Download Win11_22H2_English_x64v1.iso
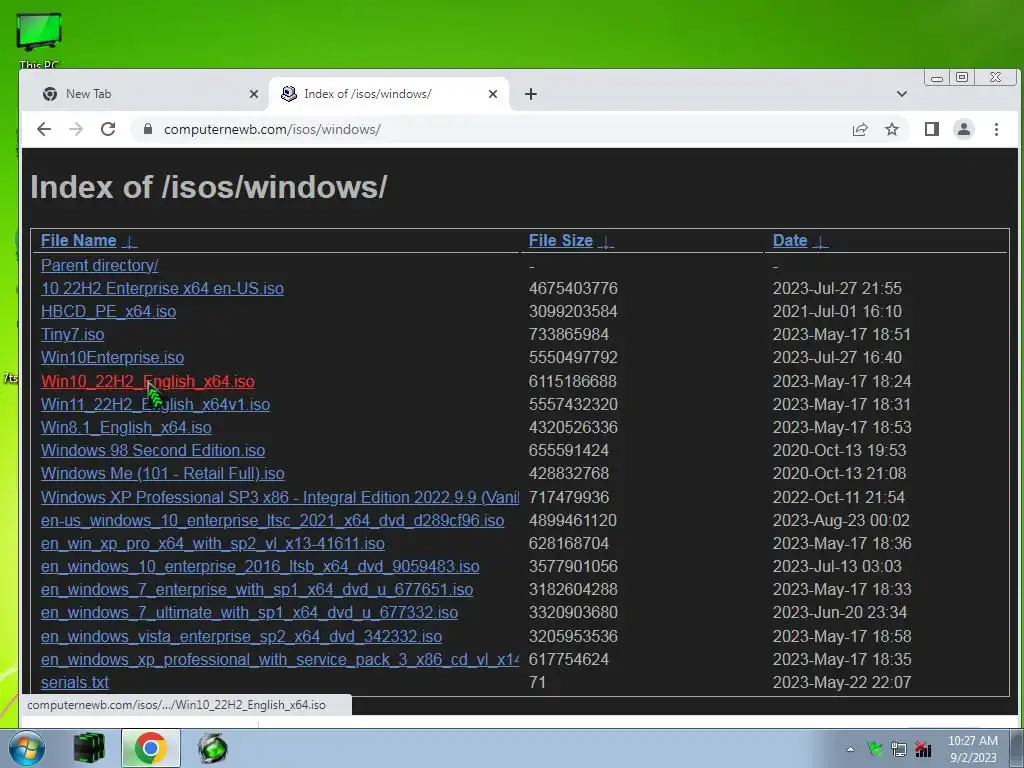 (x=155, y=404)
